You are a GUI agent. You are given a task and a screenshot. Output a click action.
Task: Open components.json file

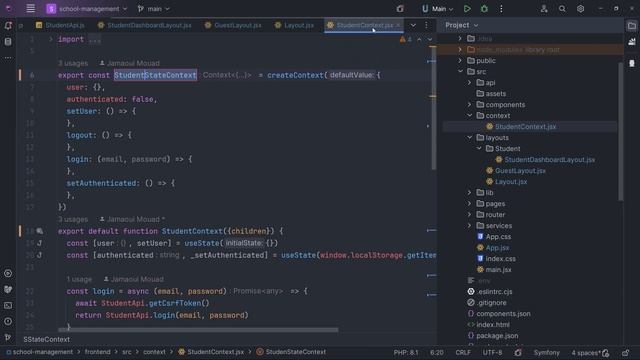point(503,314)
